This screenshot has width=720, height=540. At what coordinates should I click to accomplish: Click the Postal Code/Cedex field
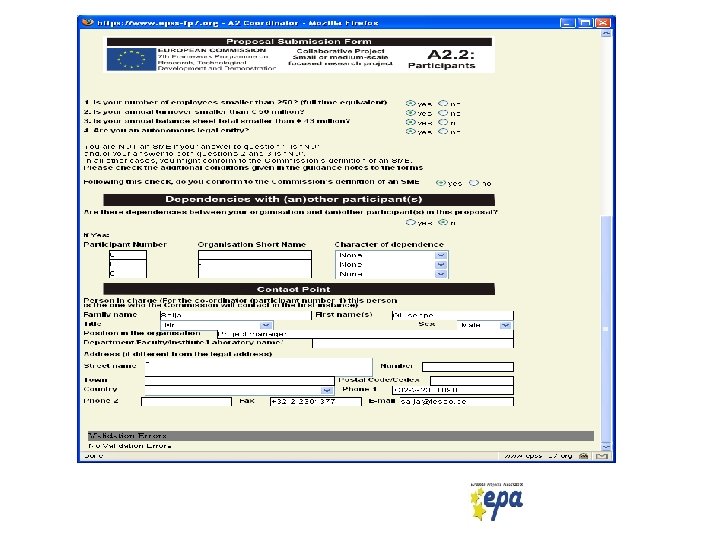[x=472, y=381]
